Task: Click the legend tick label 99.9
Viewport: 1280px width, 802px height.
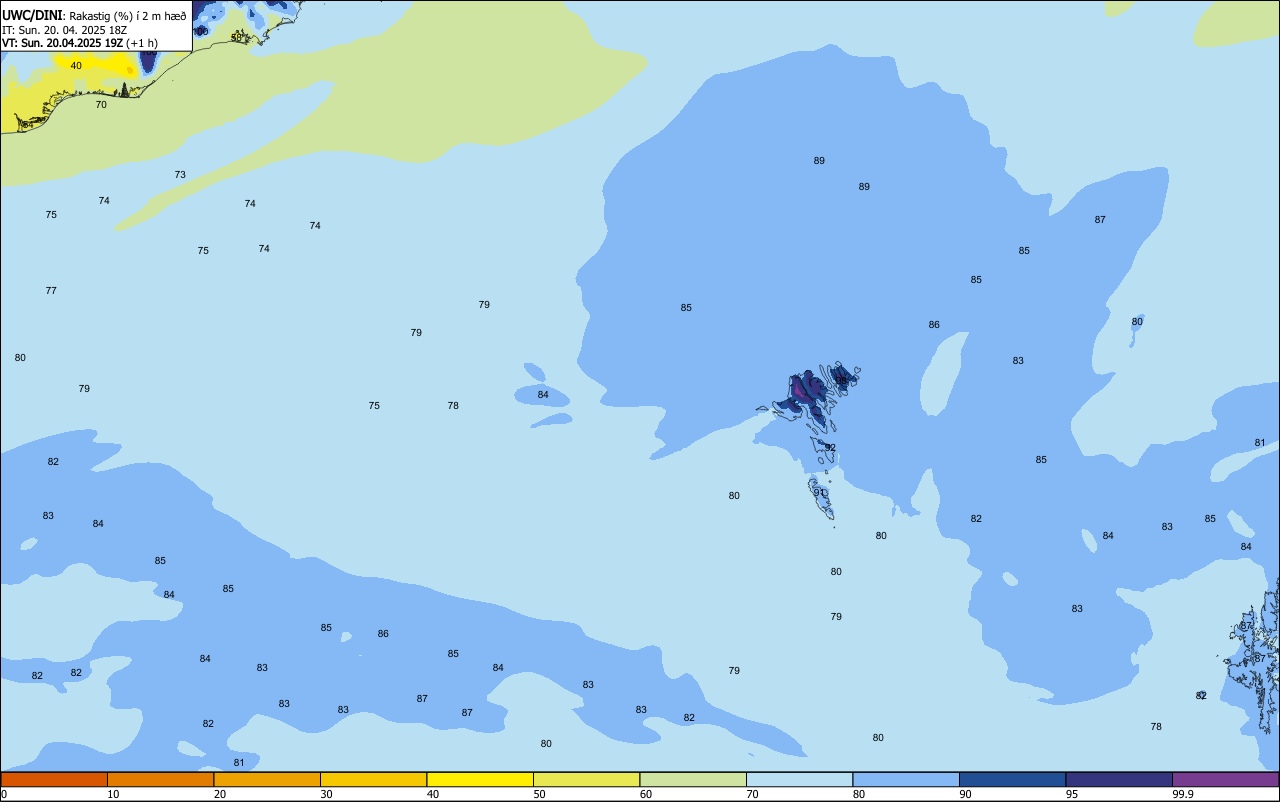Action: point(1183,794)
